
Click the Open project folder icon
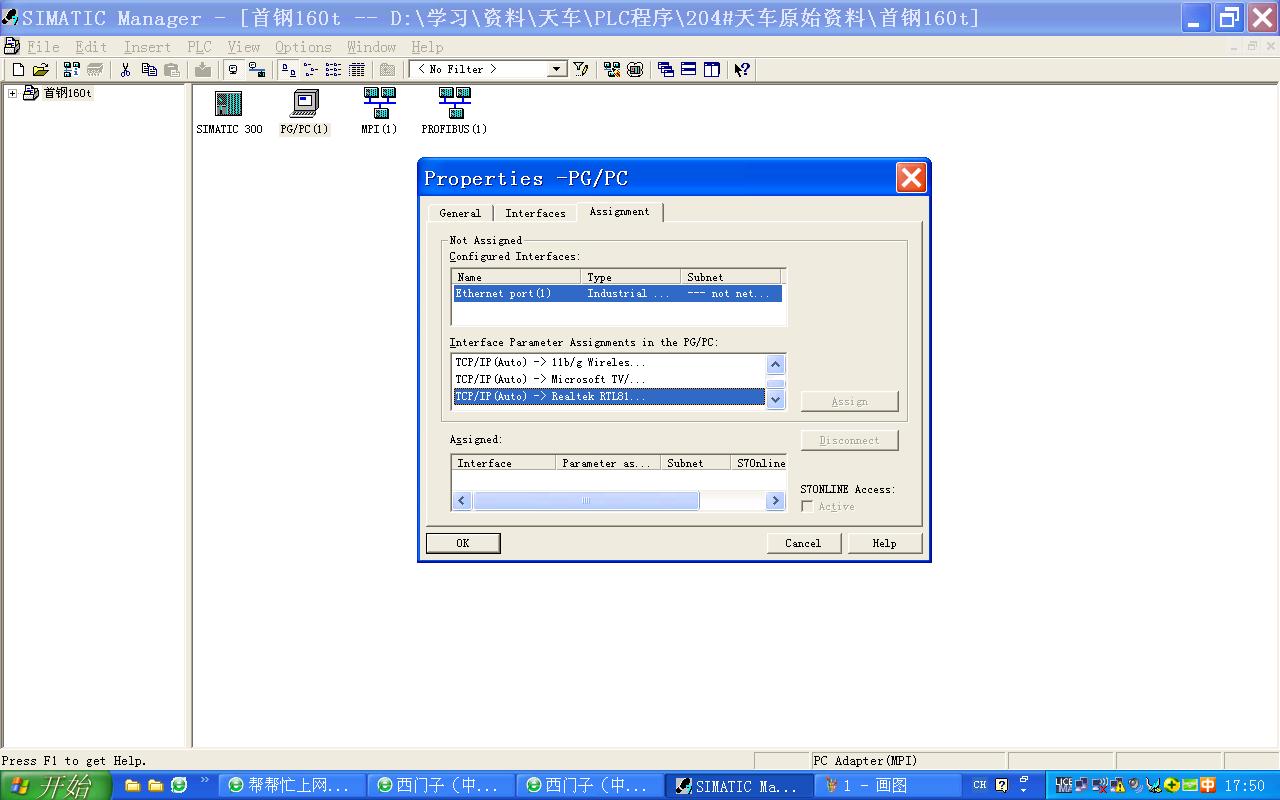click(41, 70)
